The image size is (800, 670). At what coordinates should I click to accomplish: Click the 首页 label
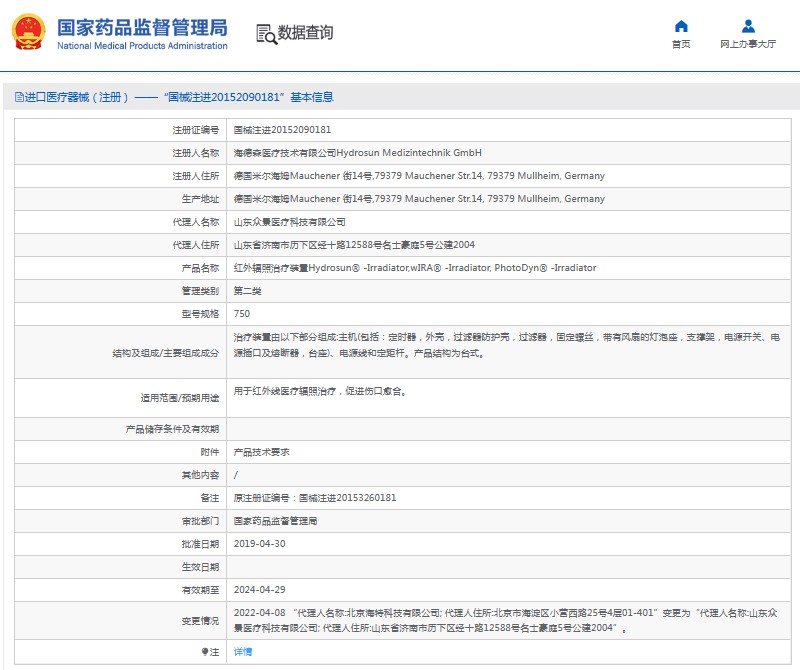(681, 44)
